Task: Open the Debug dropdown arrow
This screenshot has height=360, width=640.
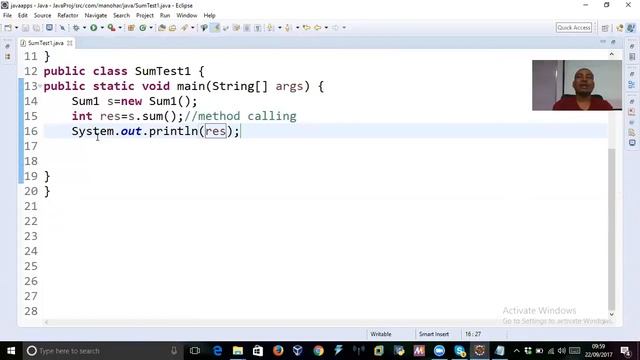Action: [84, 28]
